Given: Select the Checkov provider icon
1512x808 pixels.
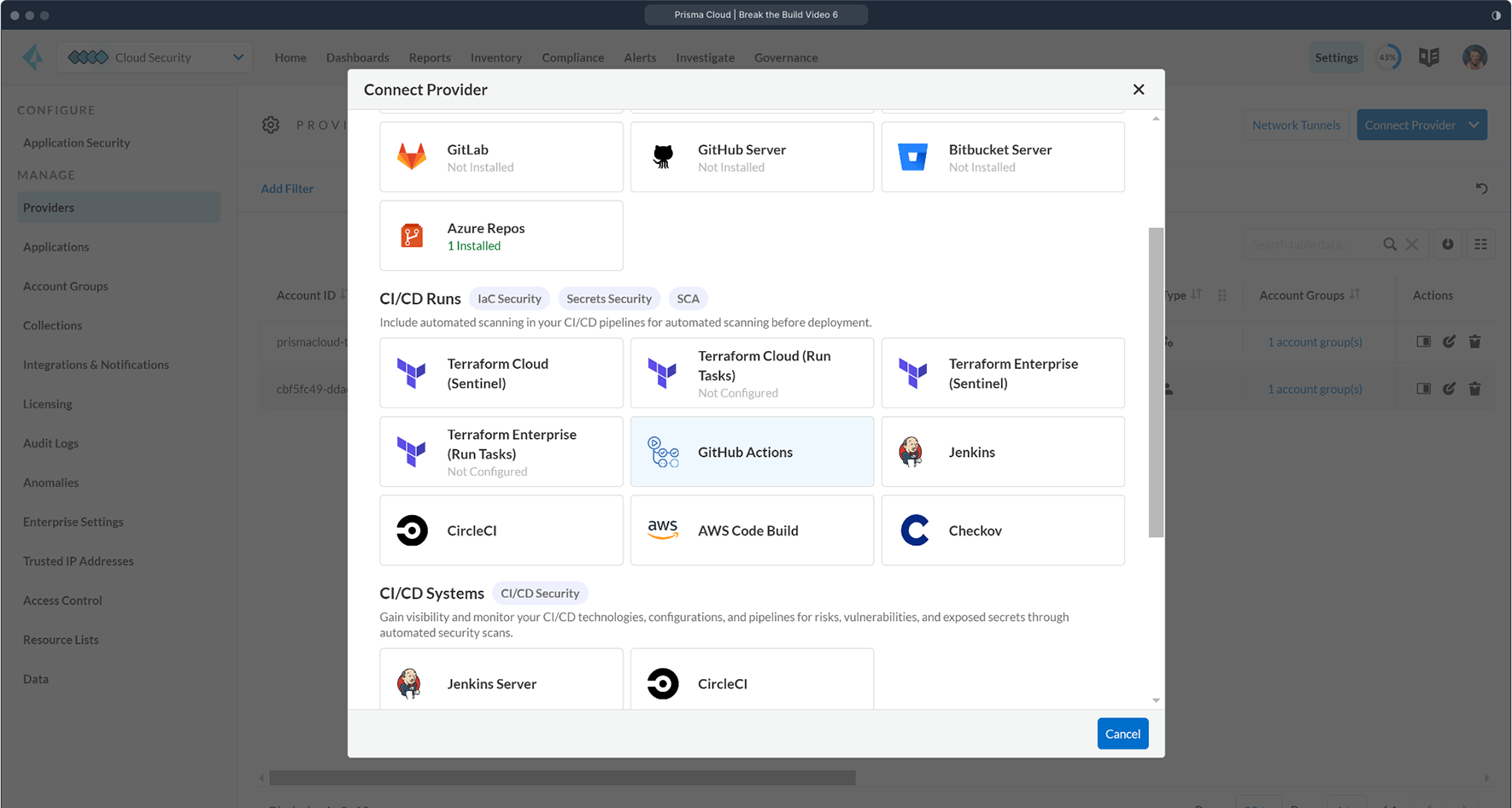Looking at the screenshot, I should pyautogui.click(x=914, y=530).
